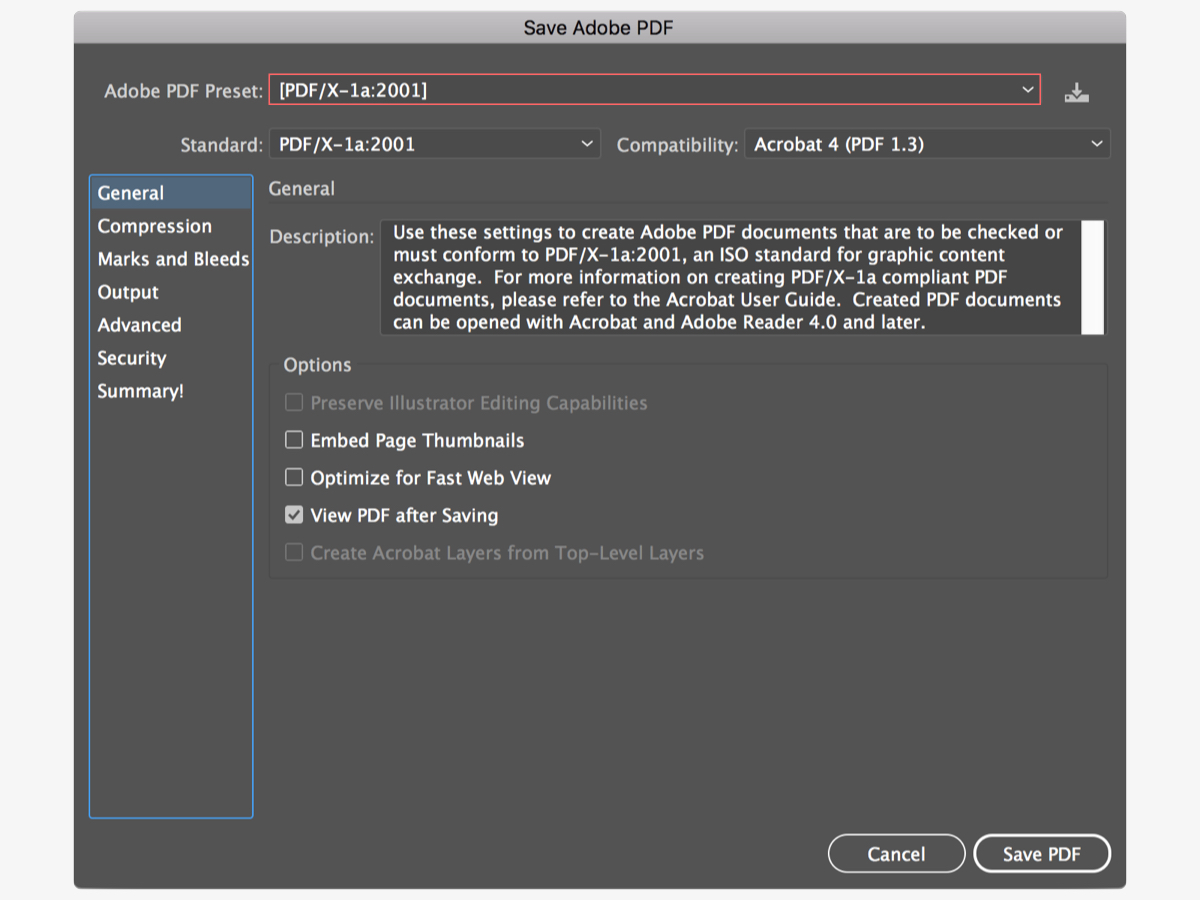Enable Optimize for Fast Web View
This screenshot has height=900, width=1200.
point(294,477)
